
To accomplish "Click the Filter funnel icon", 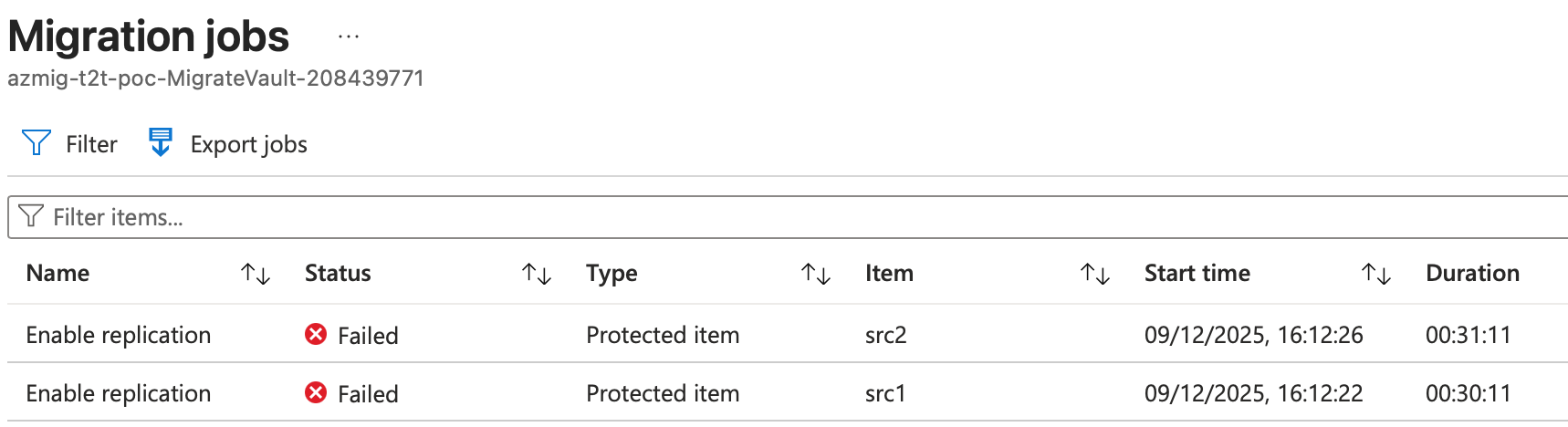I will [x=36, y=143].
